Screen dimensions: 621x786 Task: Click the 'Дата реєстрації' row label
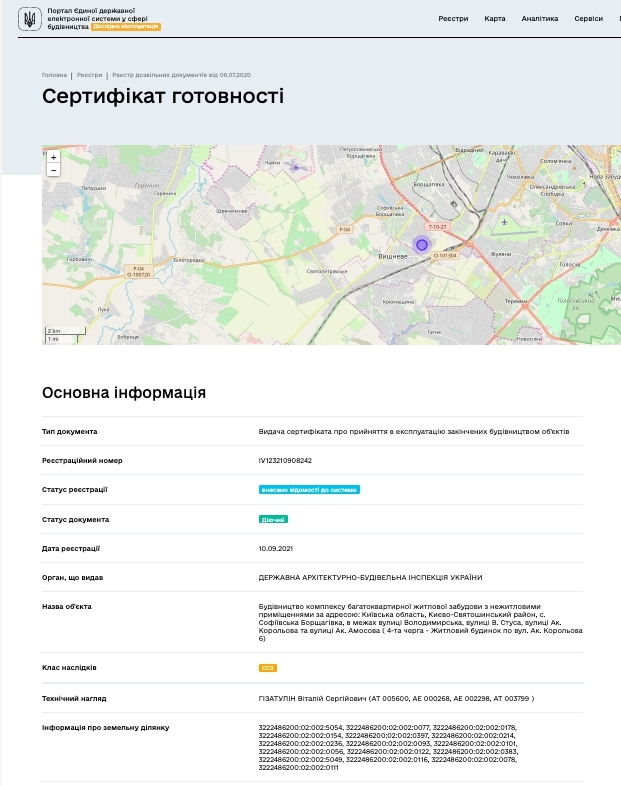pyautogui.click(x=71, y=549)
